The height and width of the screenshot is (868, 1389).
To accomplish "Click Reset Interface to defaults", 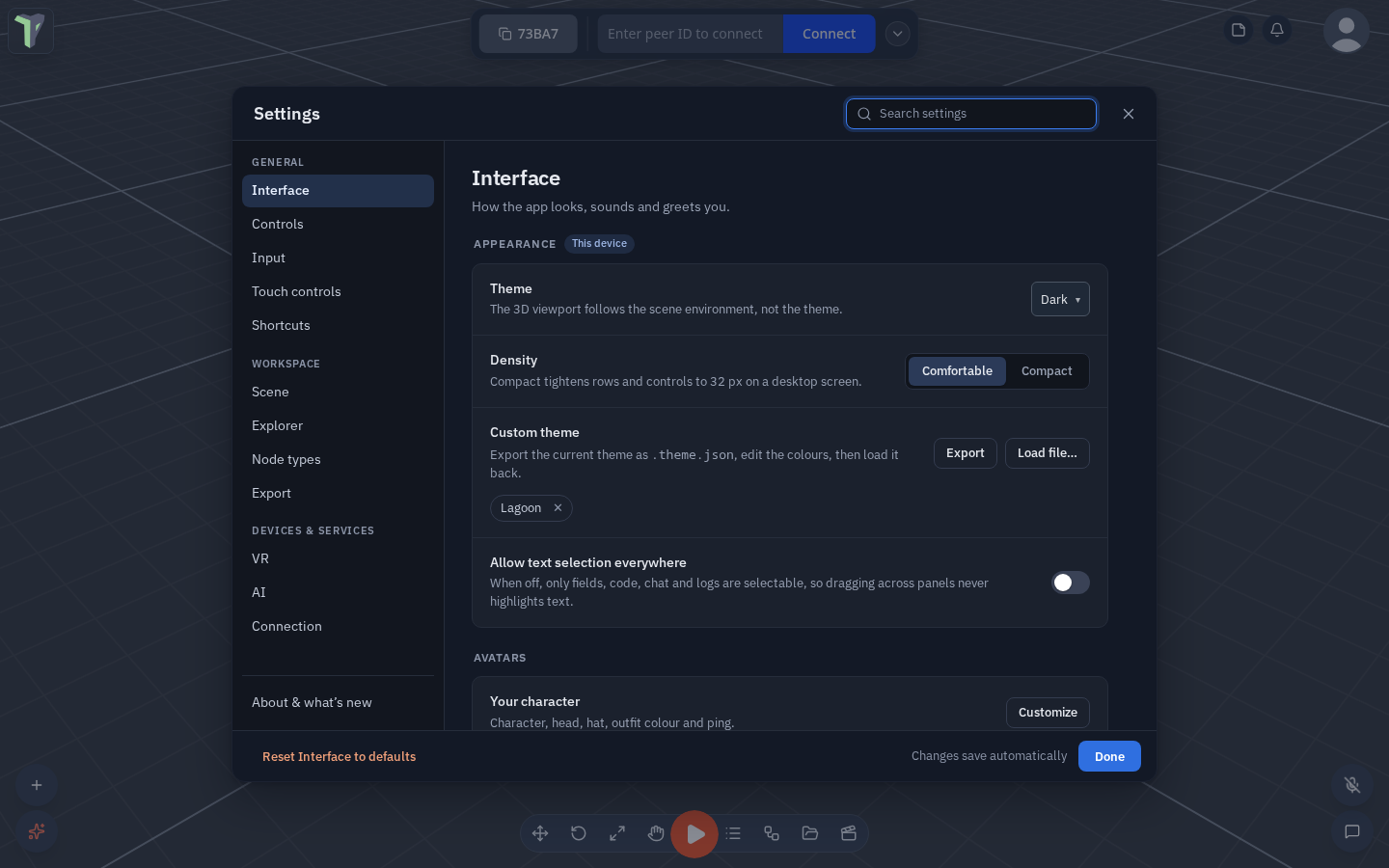I will 340,757.
